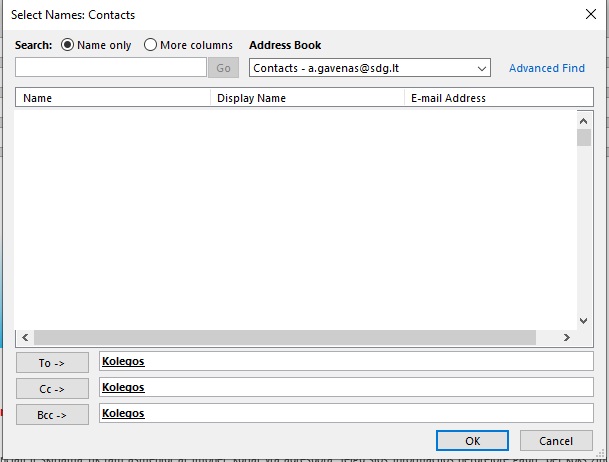Cancel the Select Names dialog

[x=556, y=441]
